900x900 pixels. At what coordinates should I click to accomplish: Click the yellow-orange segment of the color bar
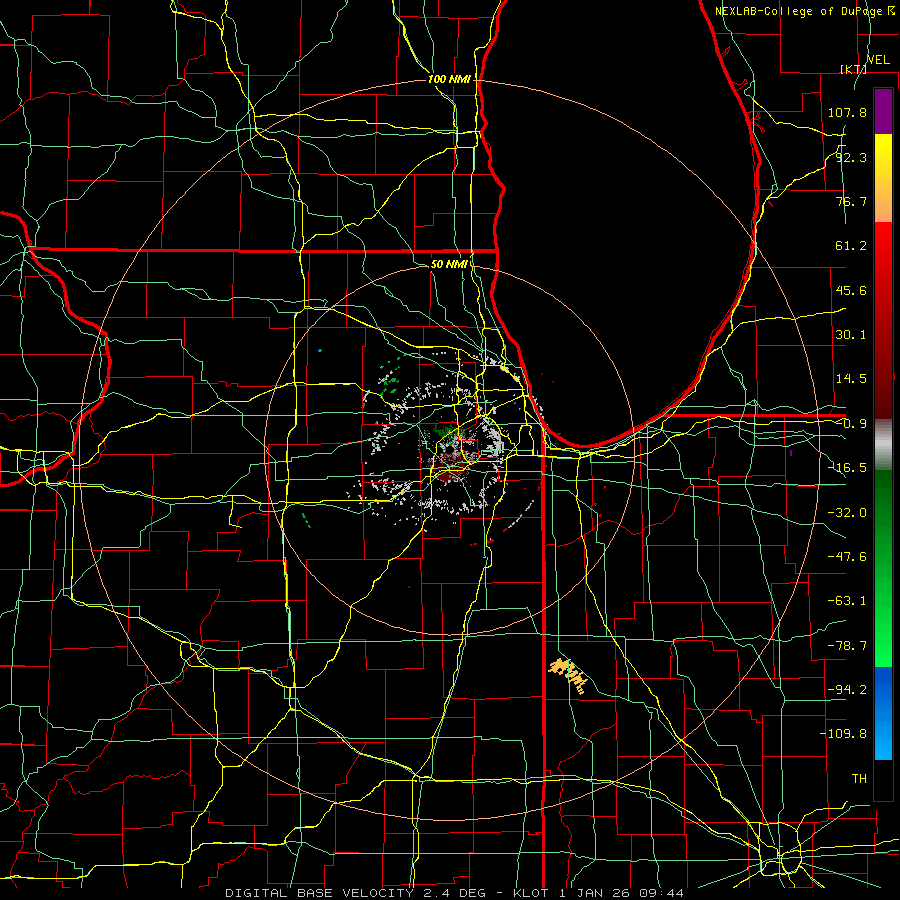[883, 178]
